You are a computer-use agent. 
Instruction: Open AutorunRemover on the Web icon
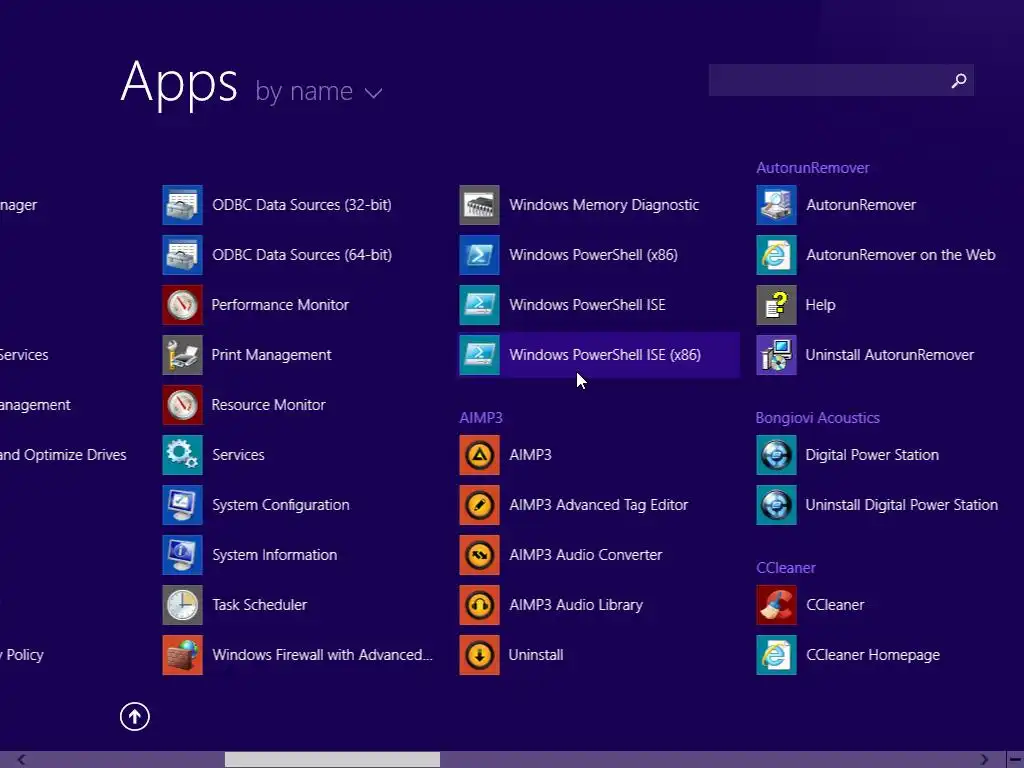pyautogui.click(x=776, y=255)
